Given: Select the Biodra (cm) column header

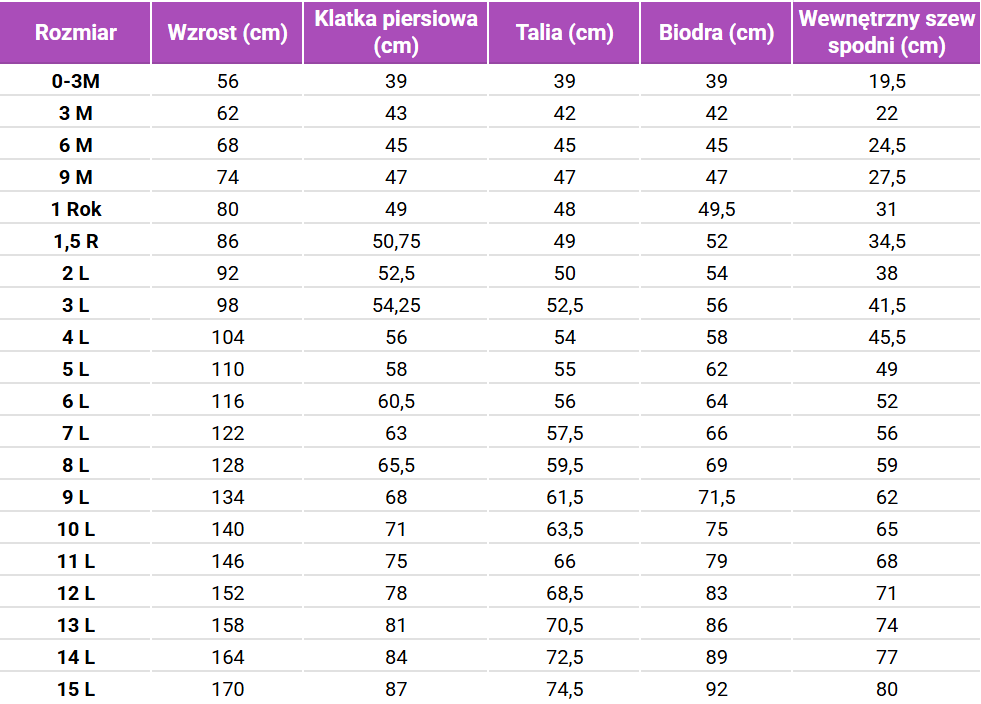Looking at the screenshot, I should [716, 33].
